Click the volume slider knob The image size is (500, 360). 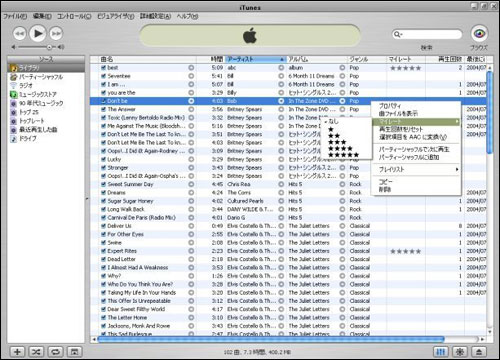pos(50,47)
